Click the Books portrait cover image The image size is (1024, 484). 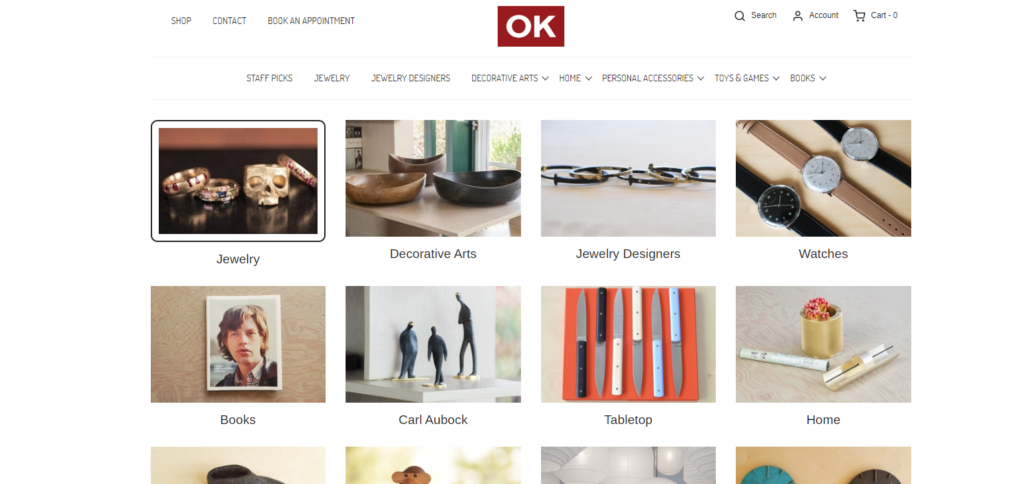[x=238, y=344]
